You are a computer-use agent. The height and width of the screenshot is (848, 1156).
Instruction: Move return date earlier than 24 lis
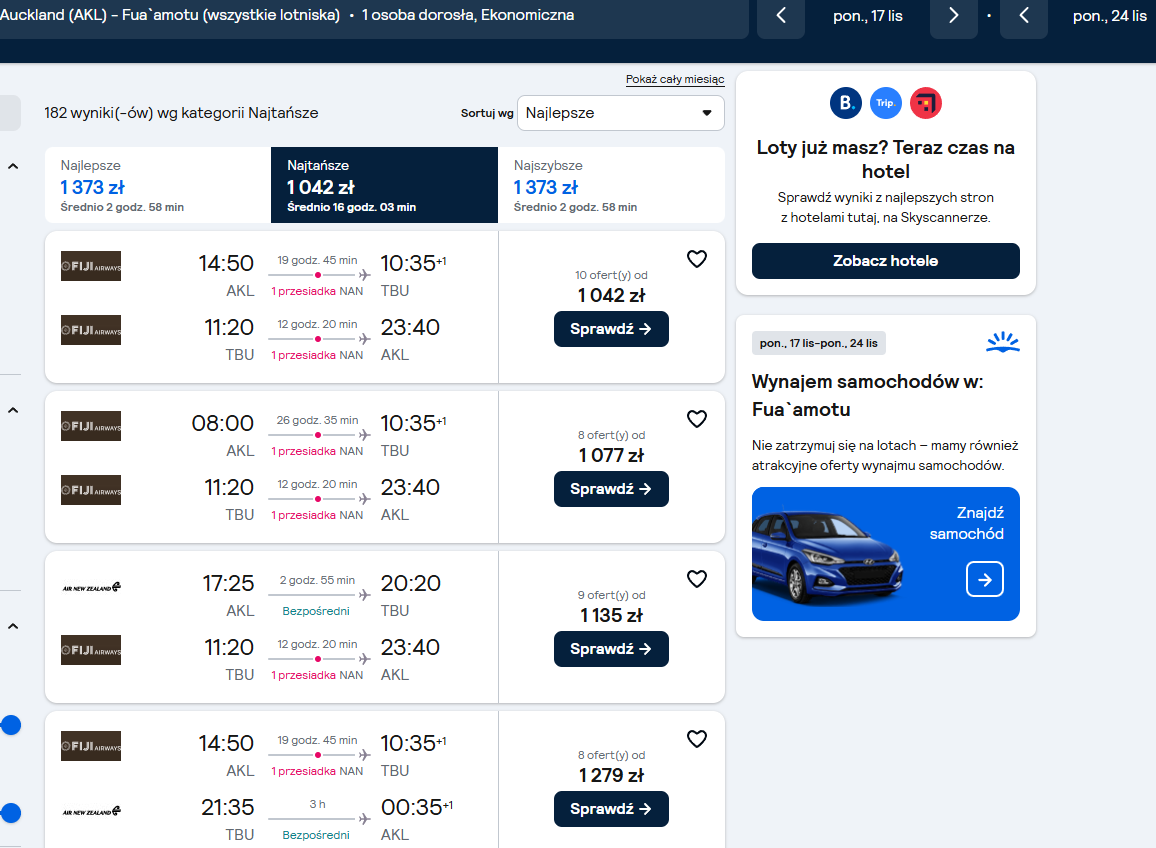pyautogui.click(x=1023, y=15)
